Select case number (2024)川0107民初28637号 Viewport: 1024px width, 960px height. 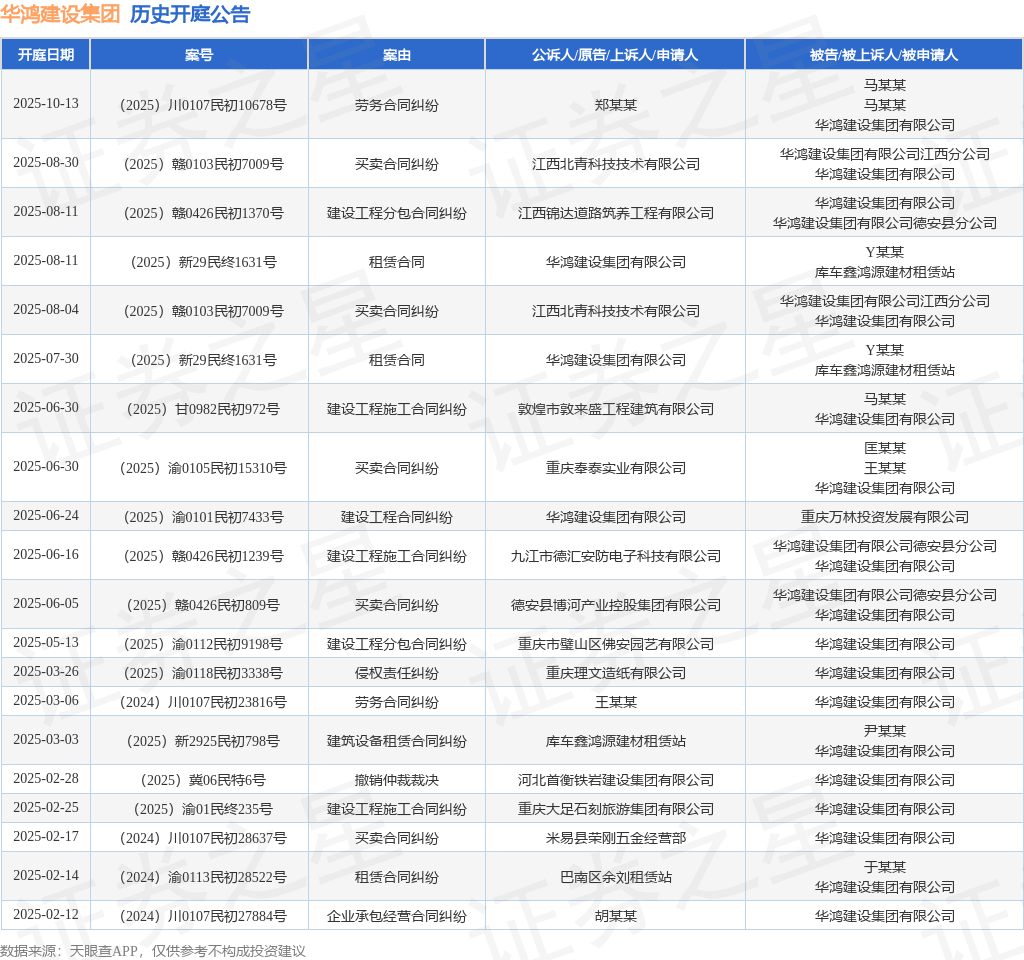pos(203,838)
